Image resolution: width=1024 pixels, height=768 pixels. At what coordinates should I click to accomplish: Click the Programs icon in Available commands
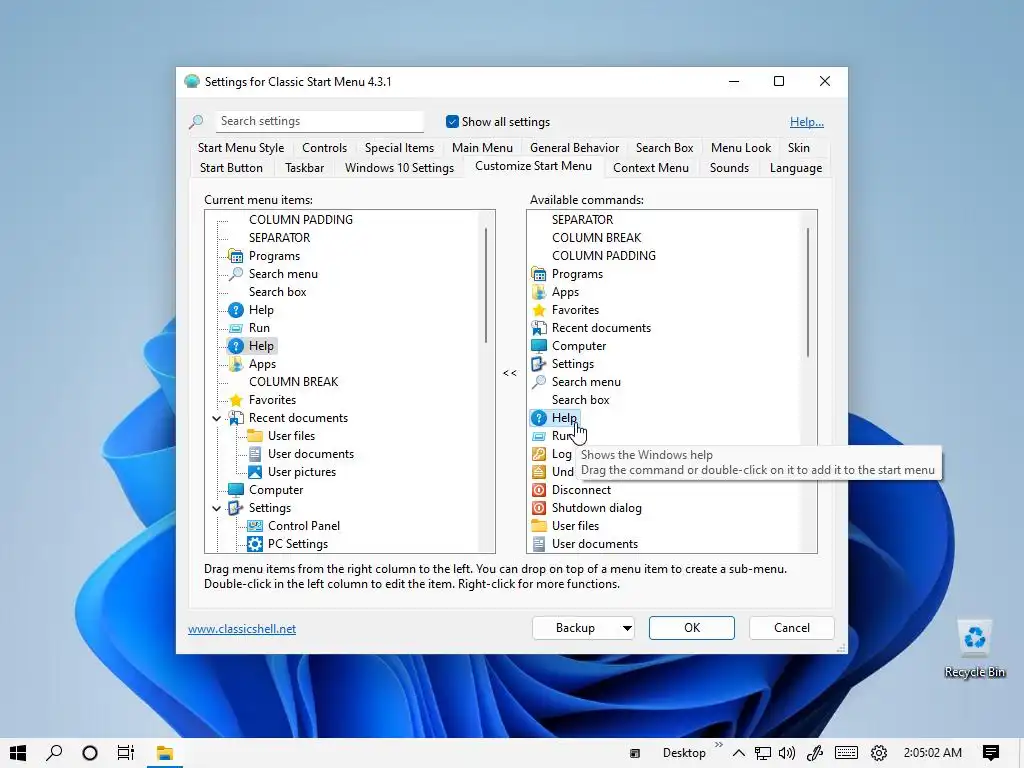[x=539, y=274]
